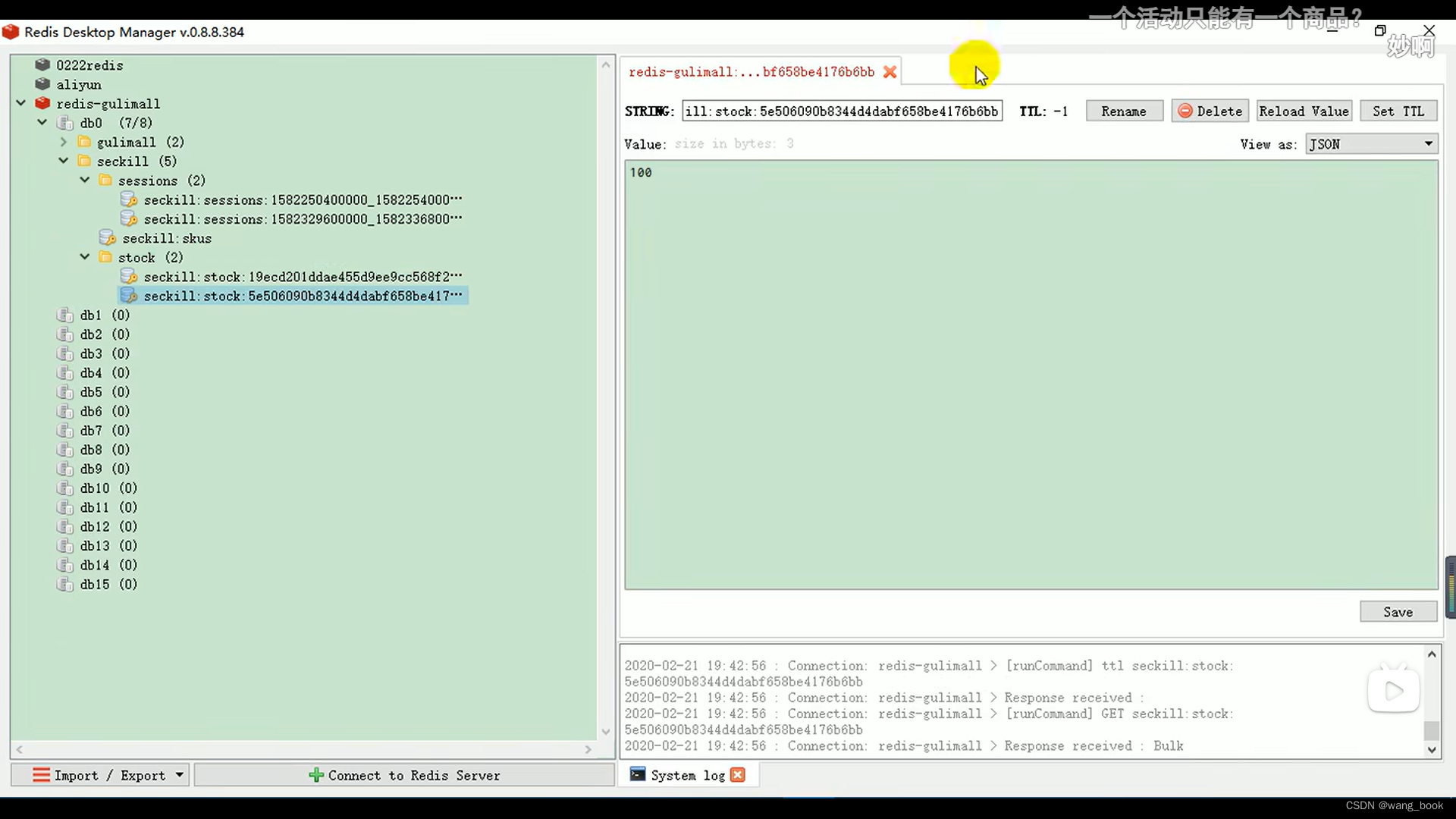
Task: Click the Save button
Action: point(1398,612)
